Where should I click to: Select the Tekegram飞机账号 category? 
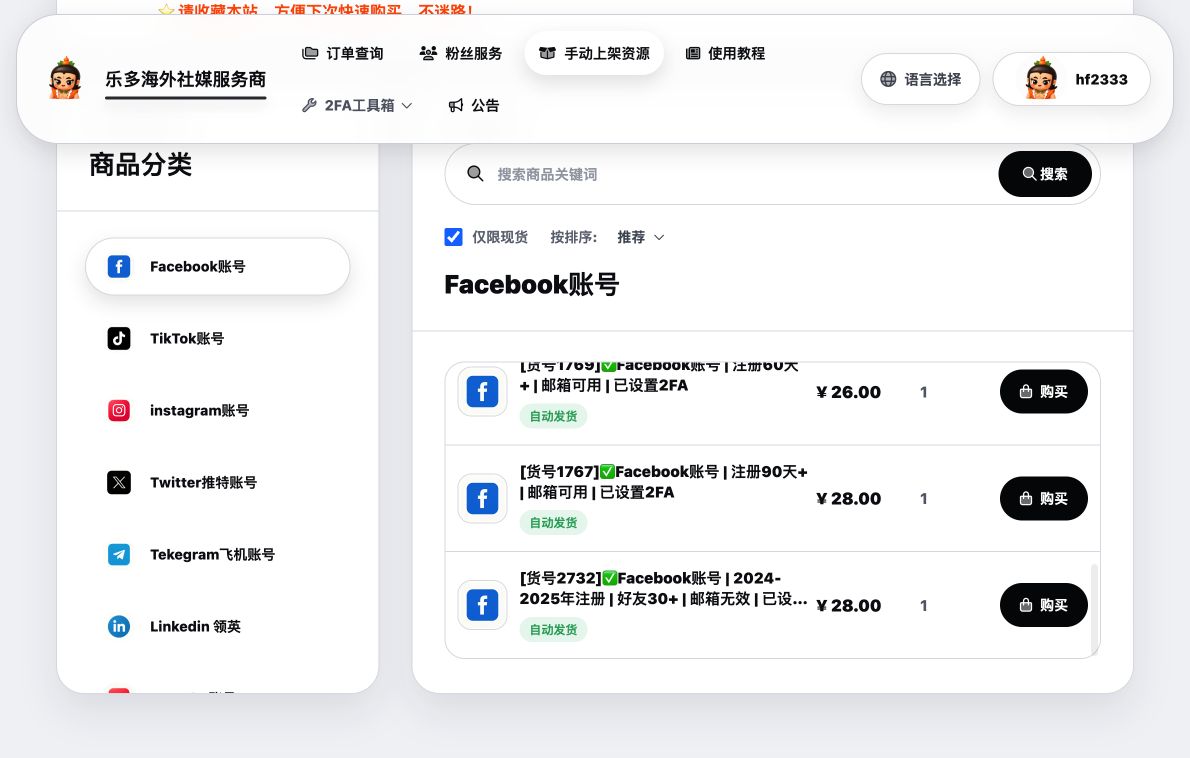point(218,555)
